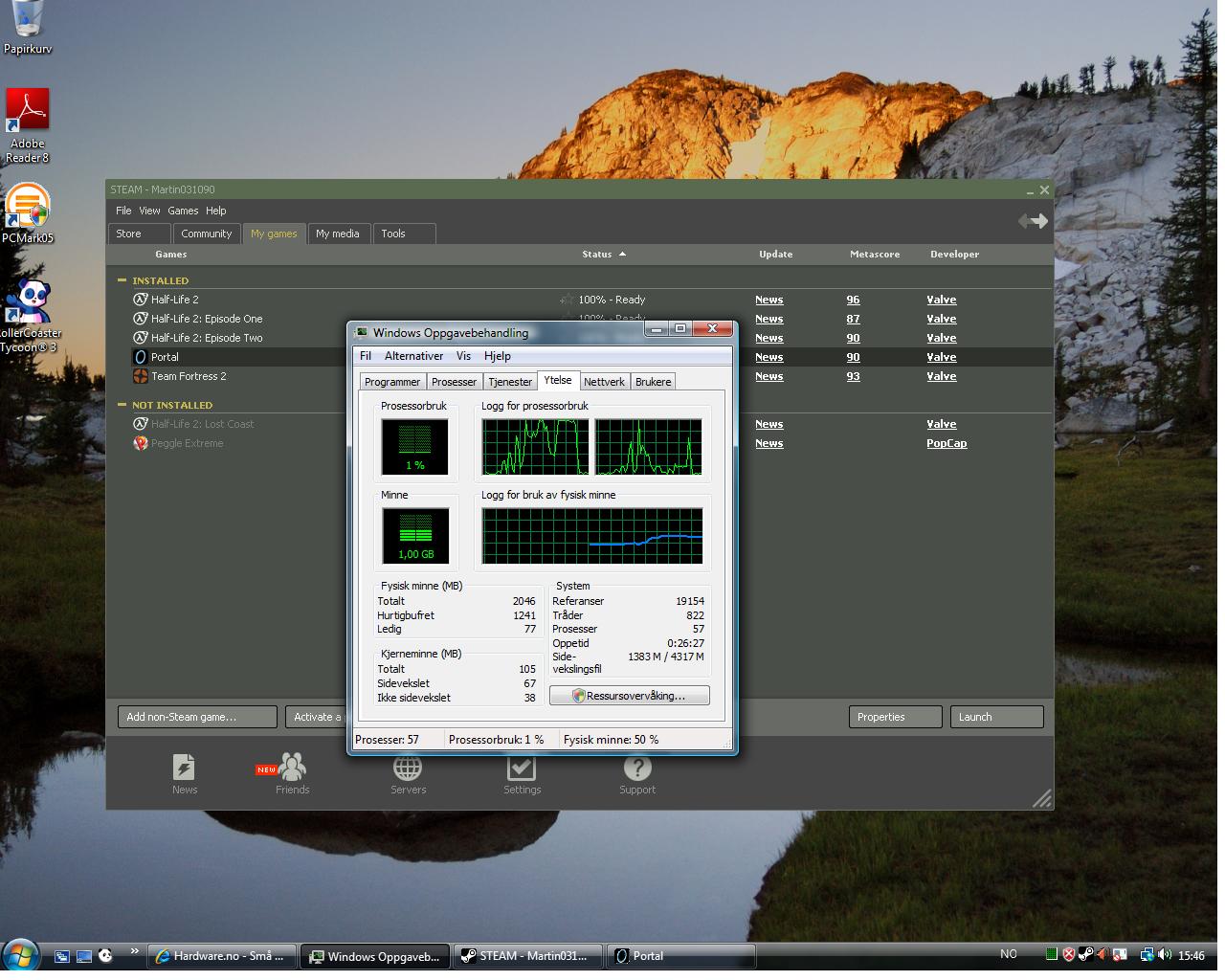Viewport: 1225px width, 980px height.
Task: Click the volume speaker tray icon
Action: pyautogui.click(x=1164, y=954)
